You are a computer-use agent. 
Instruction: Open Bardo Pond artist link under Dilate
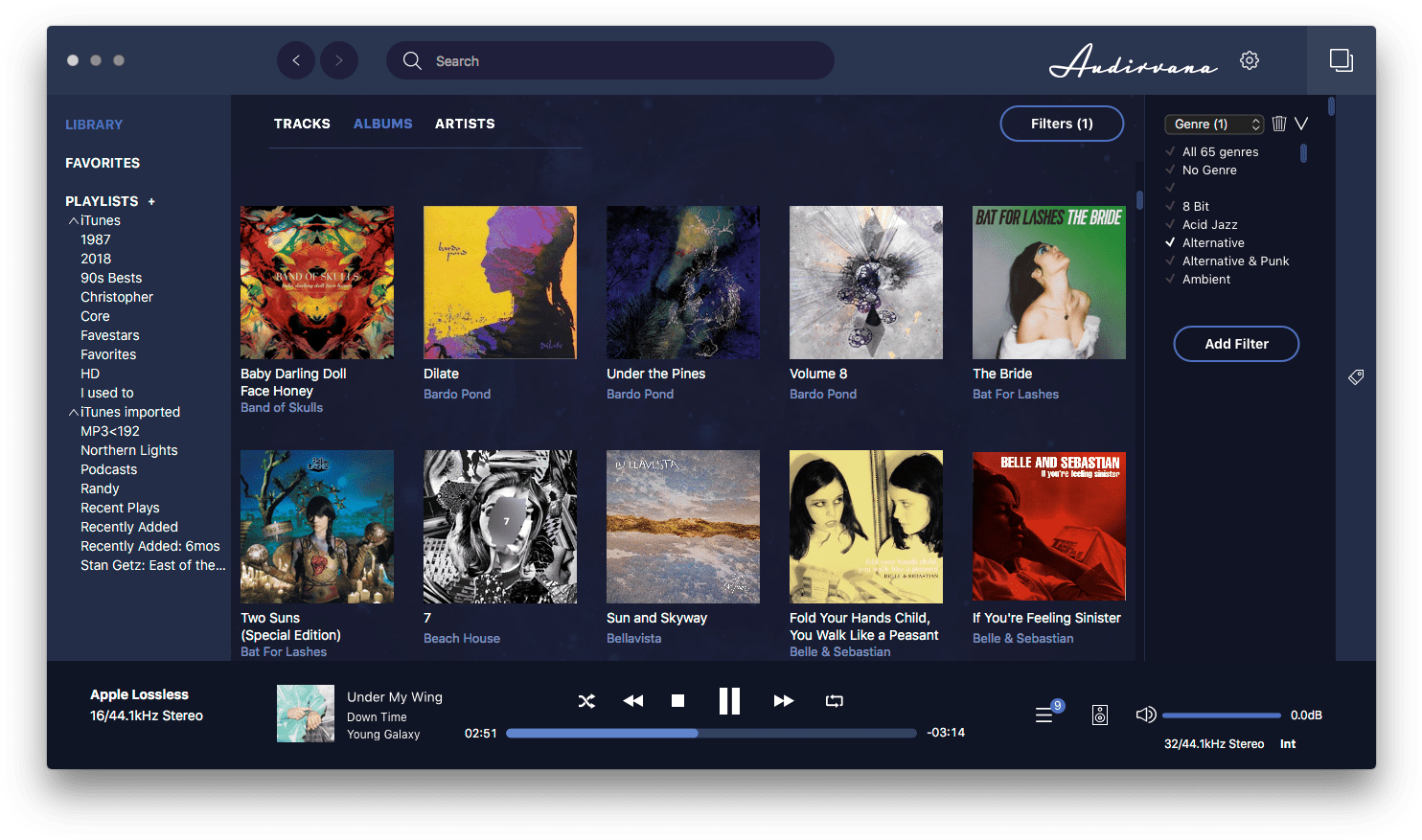point(457,394)
